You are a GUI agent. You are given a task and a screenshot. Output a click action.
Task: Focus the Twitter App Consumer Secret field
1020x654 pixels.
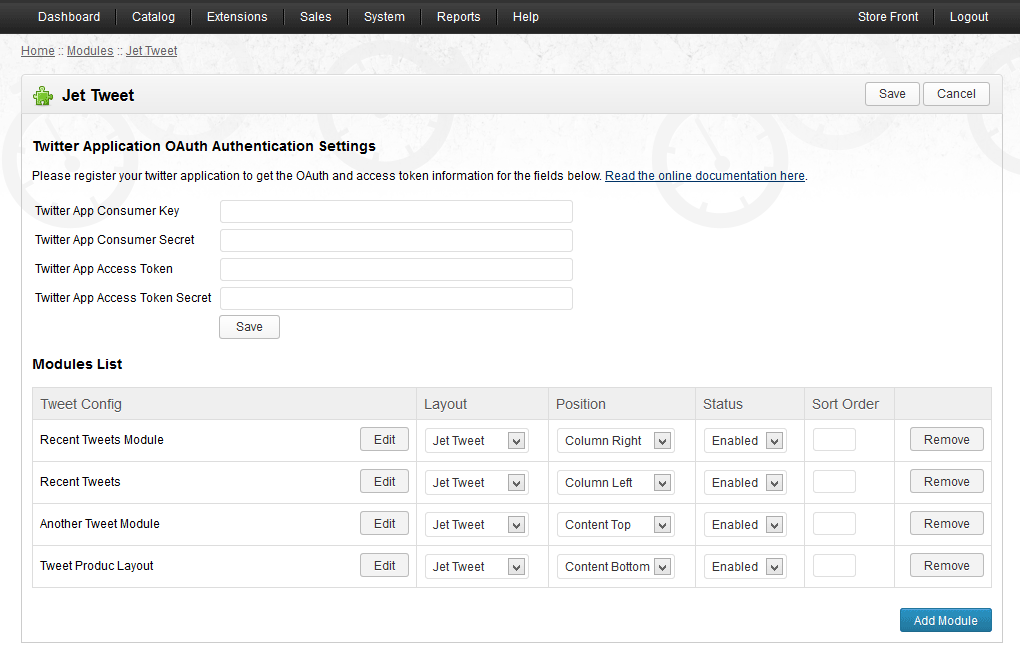(x=396, y=240)
